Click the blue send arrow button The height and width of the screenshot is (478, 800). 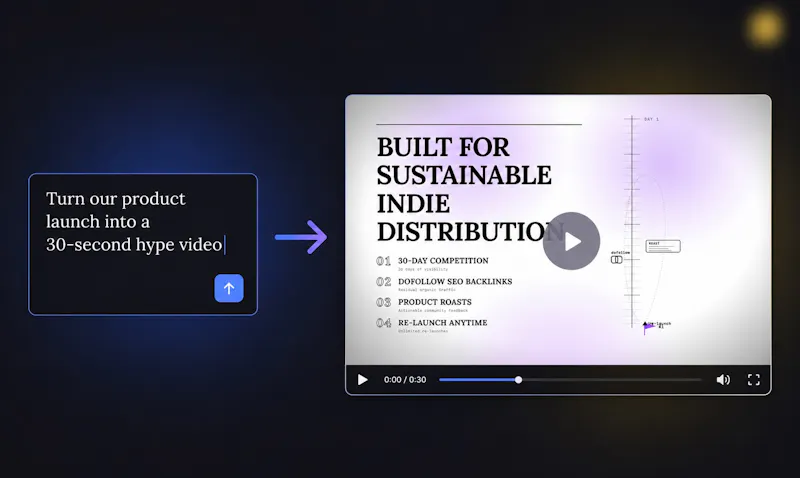(229, 288)
